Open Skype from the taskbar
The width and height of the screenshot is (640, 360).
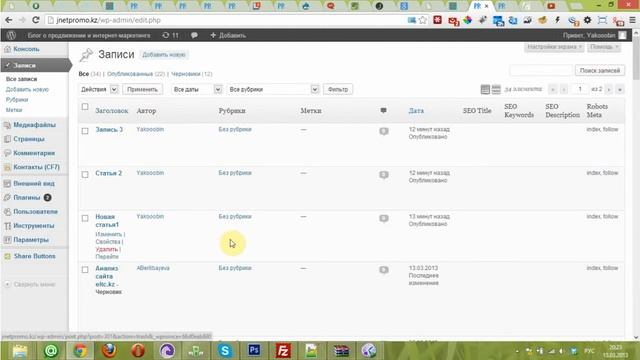225,351
